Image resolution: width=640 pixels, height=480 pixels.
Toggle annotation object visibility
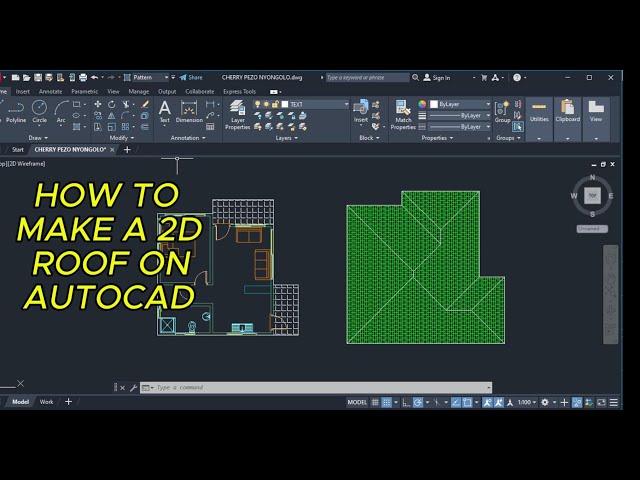[487, 402]
